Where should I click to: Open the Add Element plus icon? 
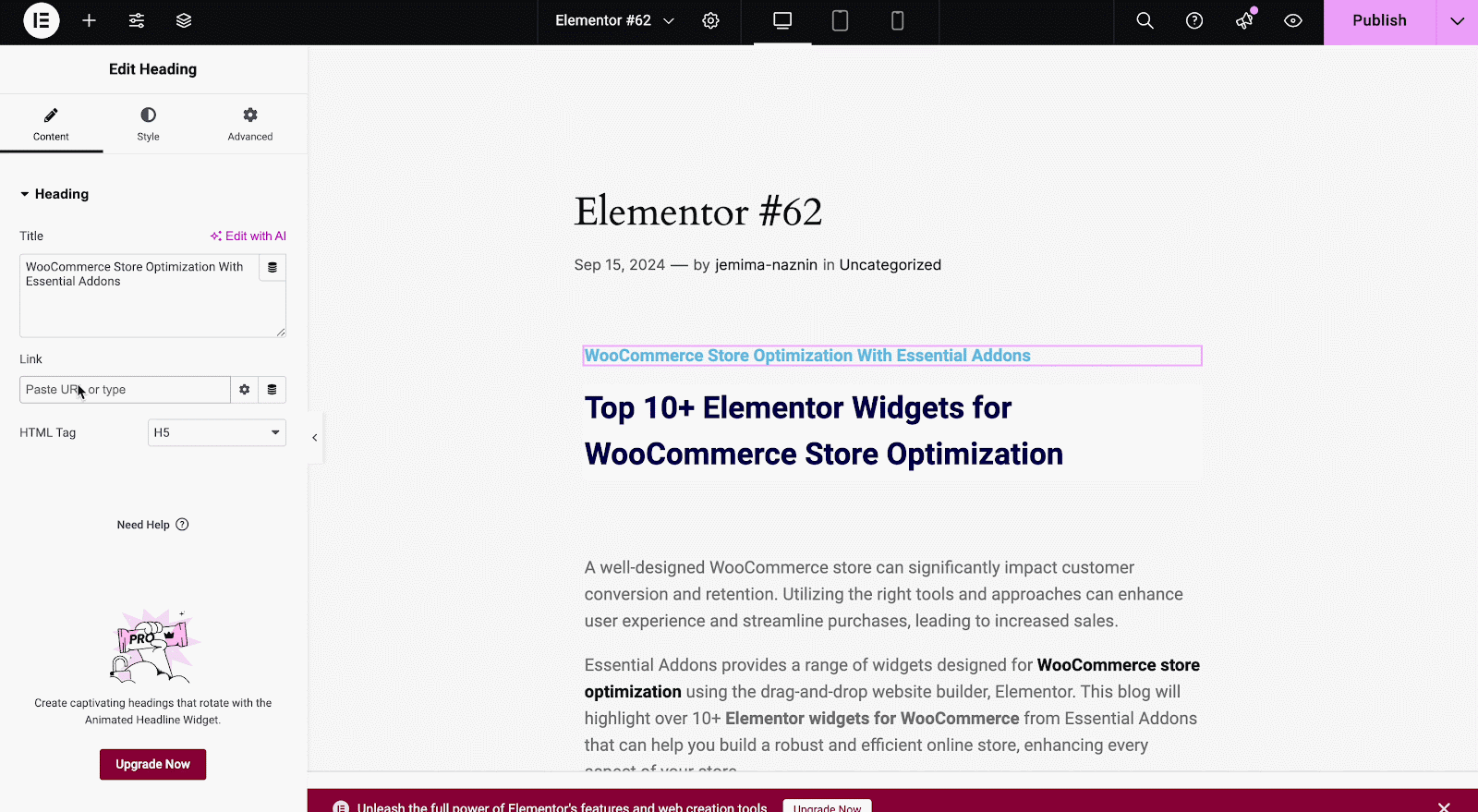89,20
